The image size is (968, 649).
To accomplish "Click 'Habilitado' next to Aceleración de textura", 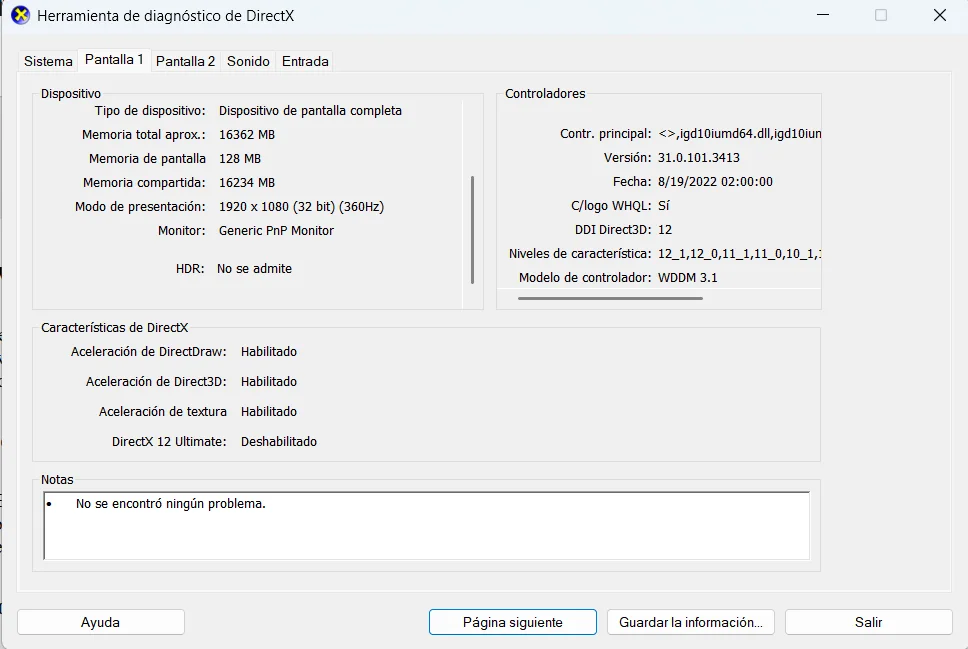I will 269,411.
